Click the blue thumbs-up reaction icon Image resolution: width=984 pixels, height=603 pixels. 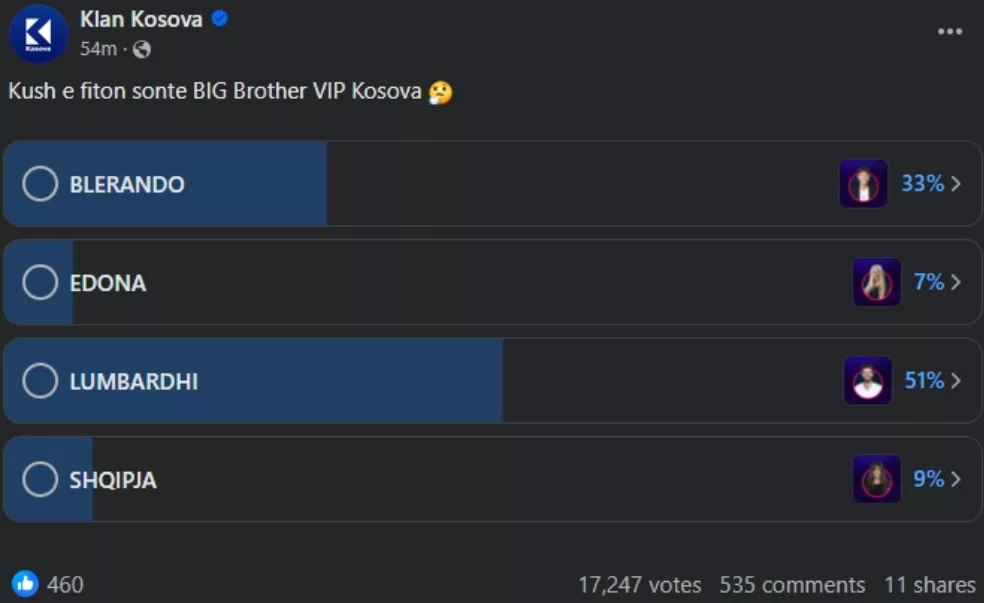click(x=25, y=584)
